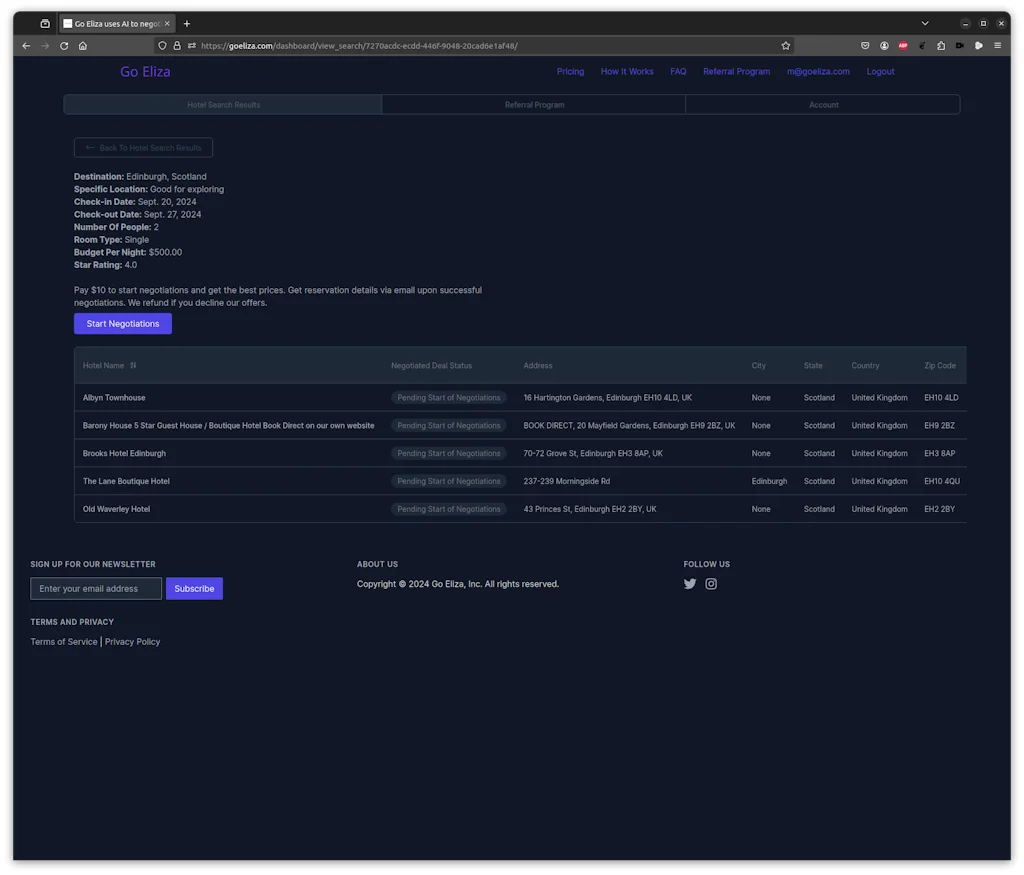Open the Privacy Policy link
This screenshot has width=1024, height=875.
132,642
